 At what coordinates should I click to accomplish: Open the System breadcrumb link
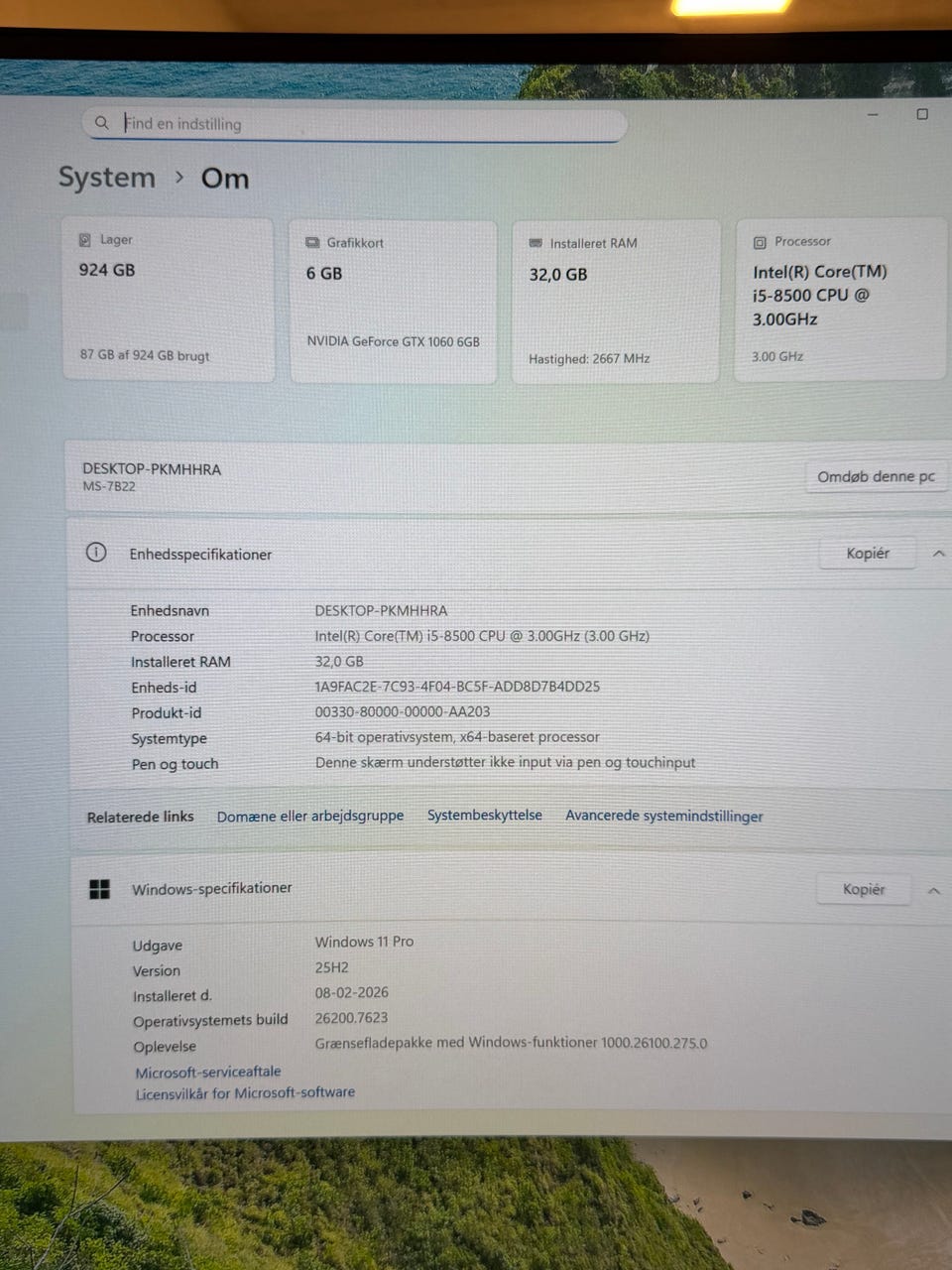pos(107,178)
